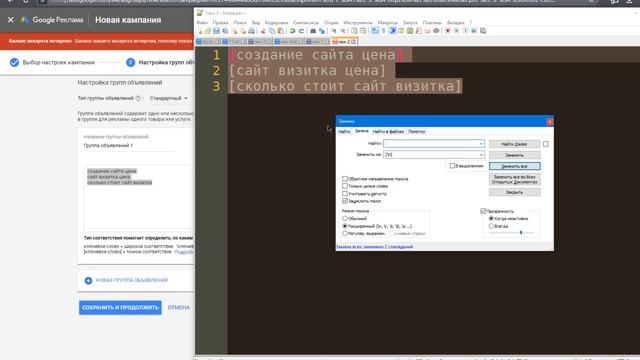Screen dimensions: 640x360
Task: Click the Google Ads logo
Action: coord(25,20)
